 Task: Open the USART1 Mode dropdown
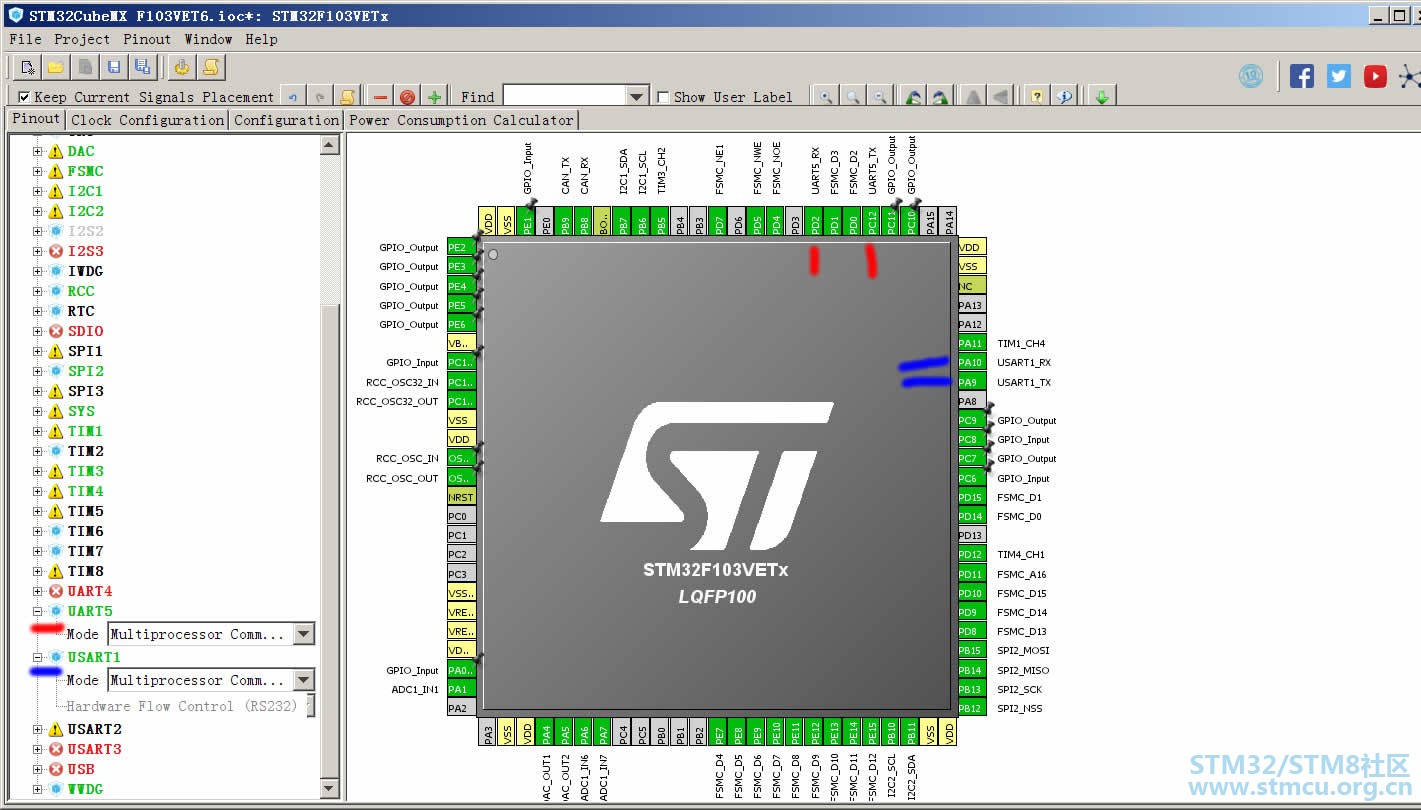[304, 680]
